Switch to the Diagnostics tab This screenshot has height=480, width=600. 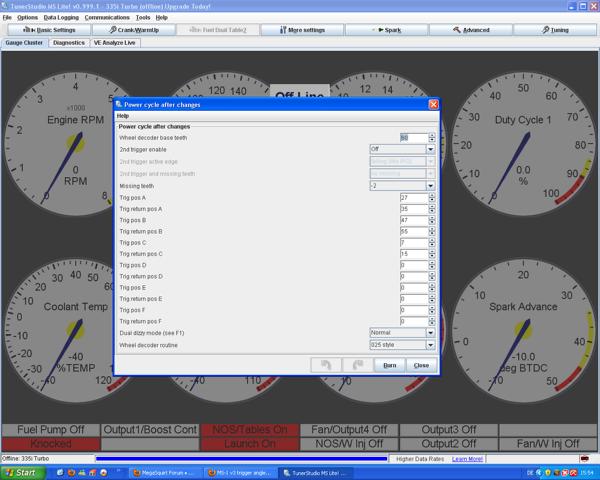click(x=69, y=43)
